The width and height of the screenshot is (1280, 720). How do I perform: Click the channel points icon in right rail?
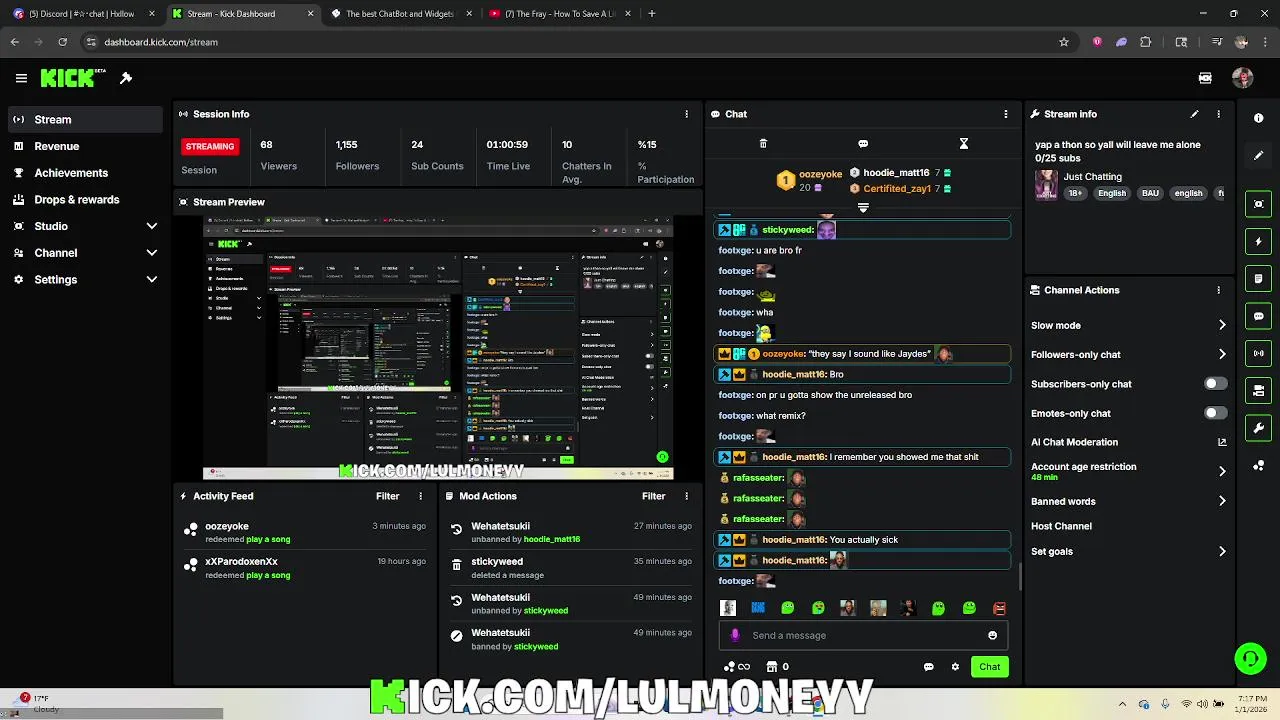pos(1258,465)
